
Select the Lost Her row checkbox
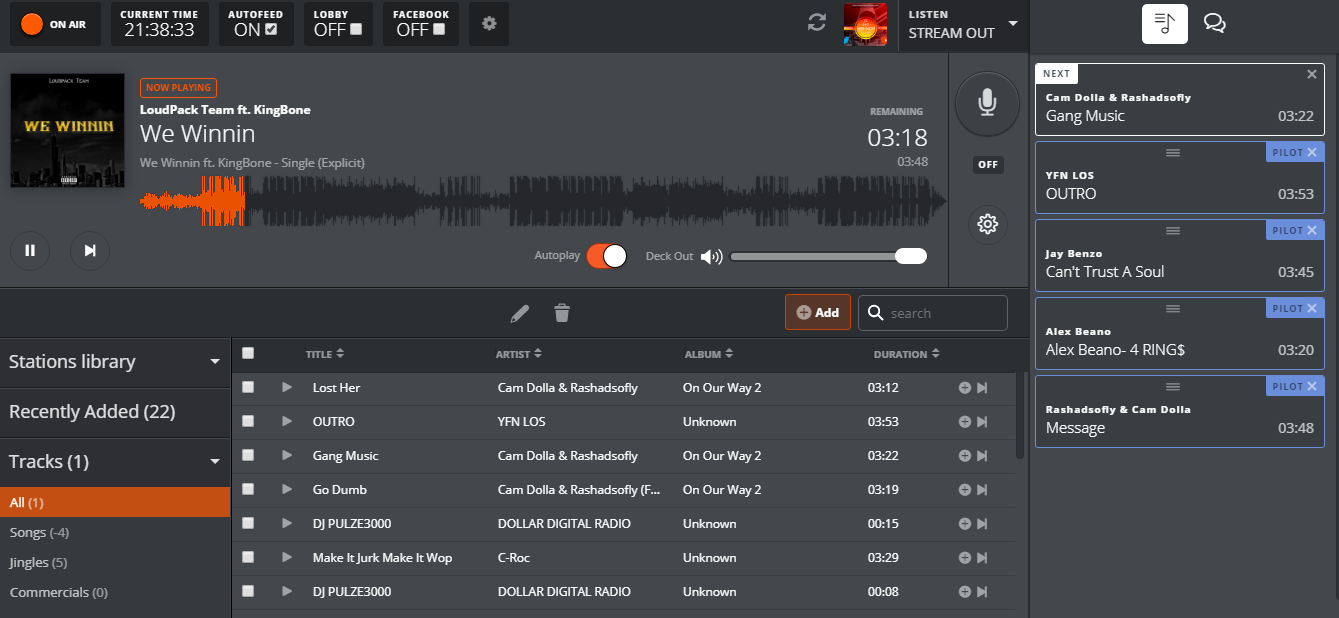pos(248,387)
